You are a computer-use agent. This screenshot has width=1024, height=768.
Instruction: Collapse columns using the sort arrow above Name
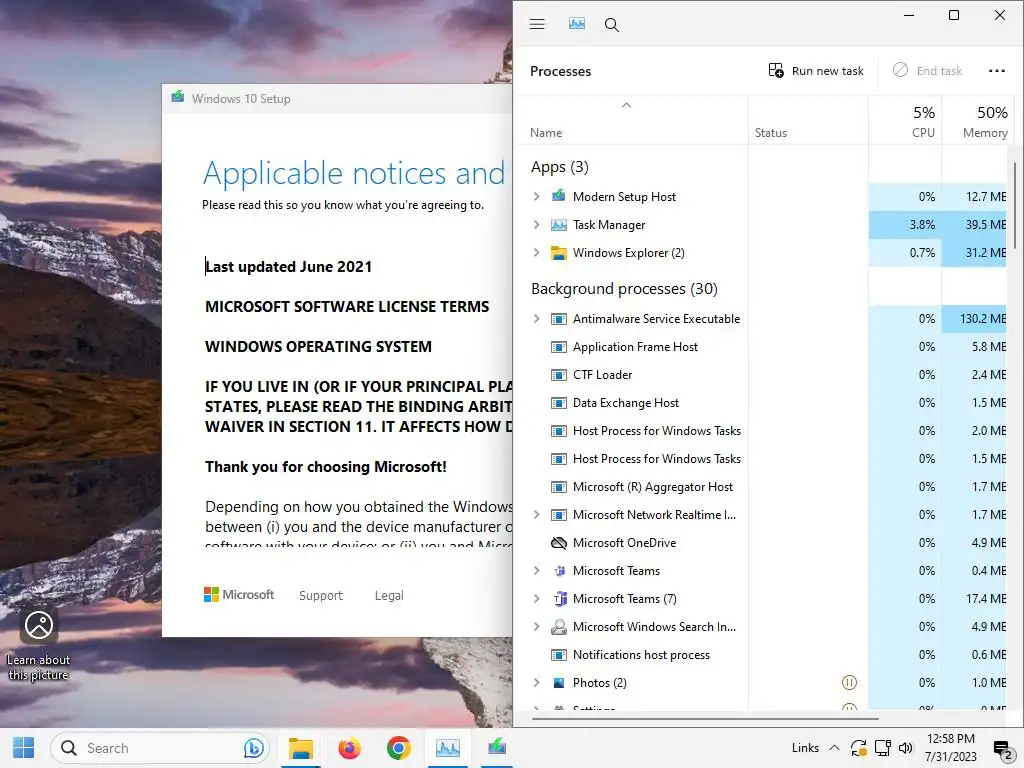(x=626, y=105)
